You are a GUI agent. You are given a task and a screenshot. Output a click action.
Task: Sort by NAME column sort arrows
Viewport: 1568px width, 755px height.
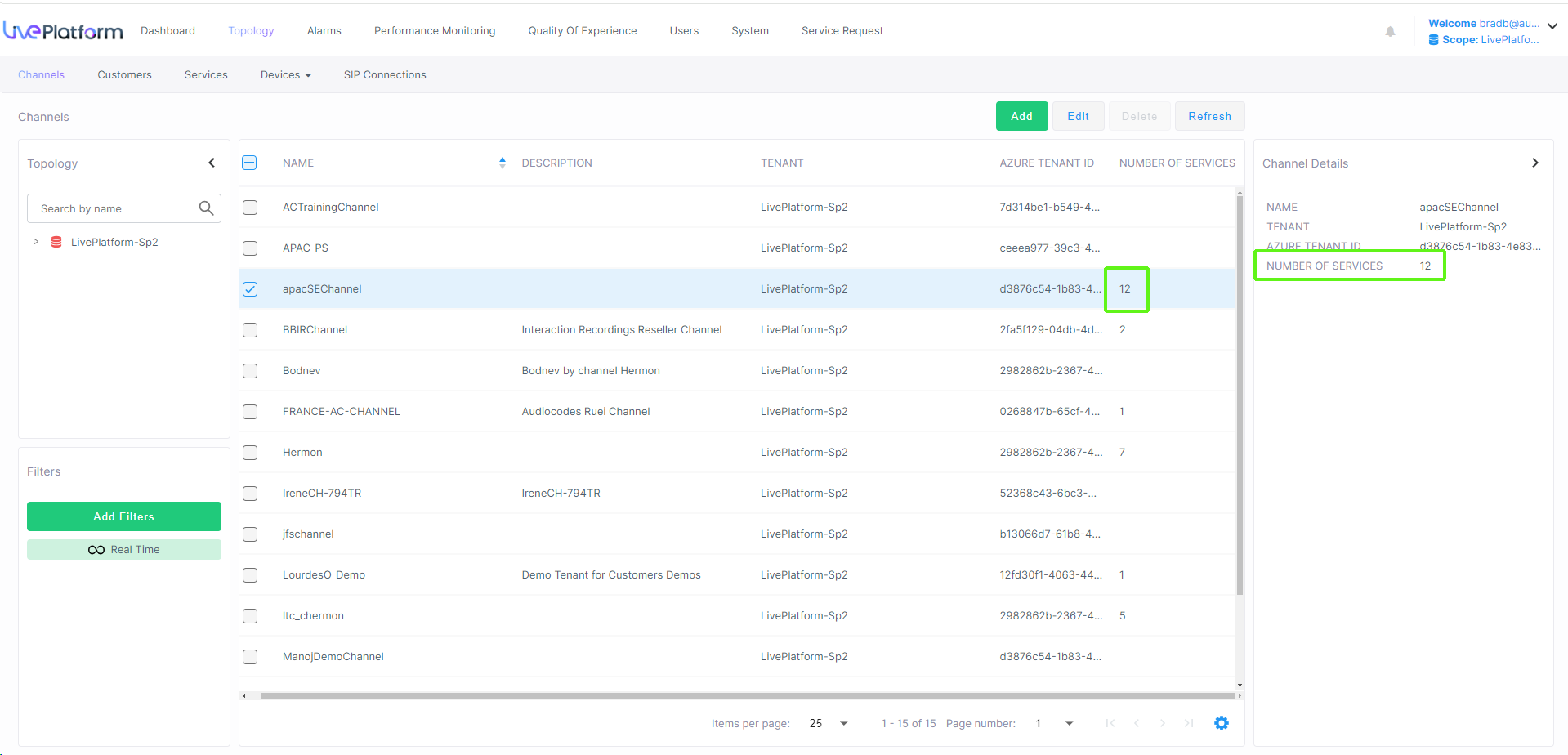[x=503, y=163]
